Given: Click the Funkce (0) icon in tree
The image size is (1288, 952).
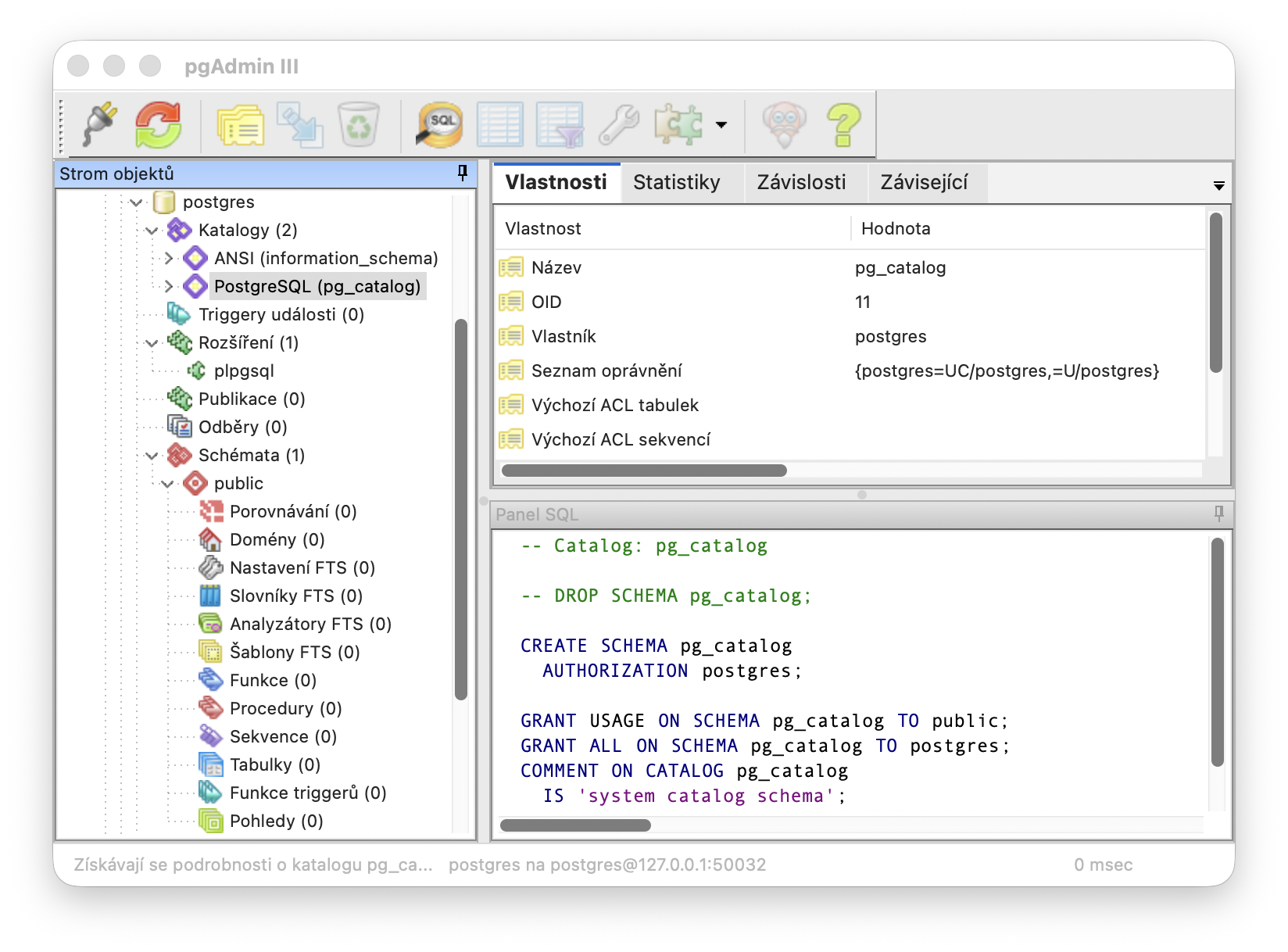Looking at the screenshot, I should 211,680.
